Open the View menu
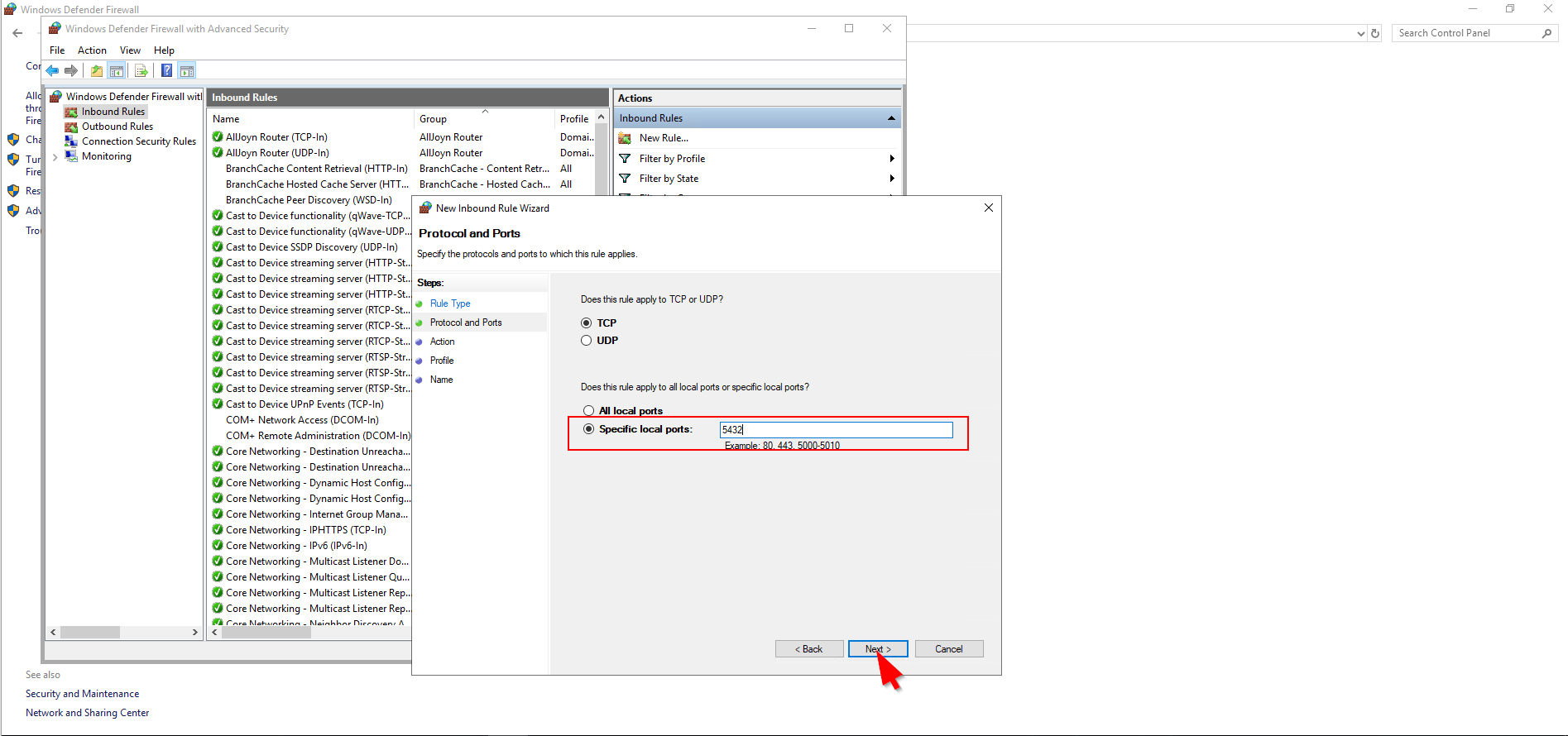 [130, 50]
